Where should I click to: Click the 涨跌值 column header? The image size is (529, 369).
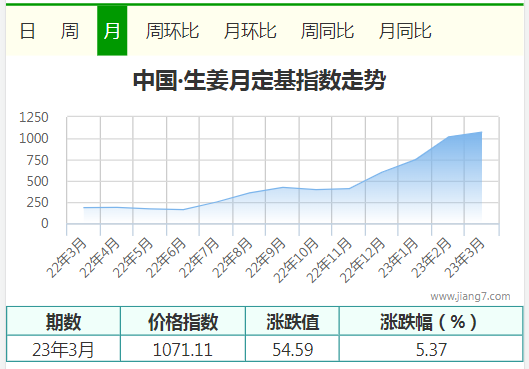293,321
